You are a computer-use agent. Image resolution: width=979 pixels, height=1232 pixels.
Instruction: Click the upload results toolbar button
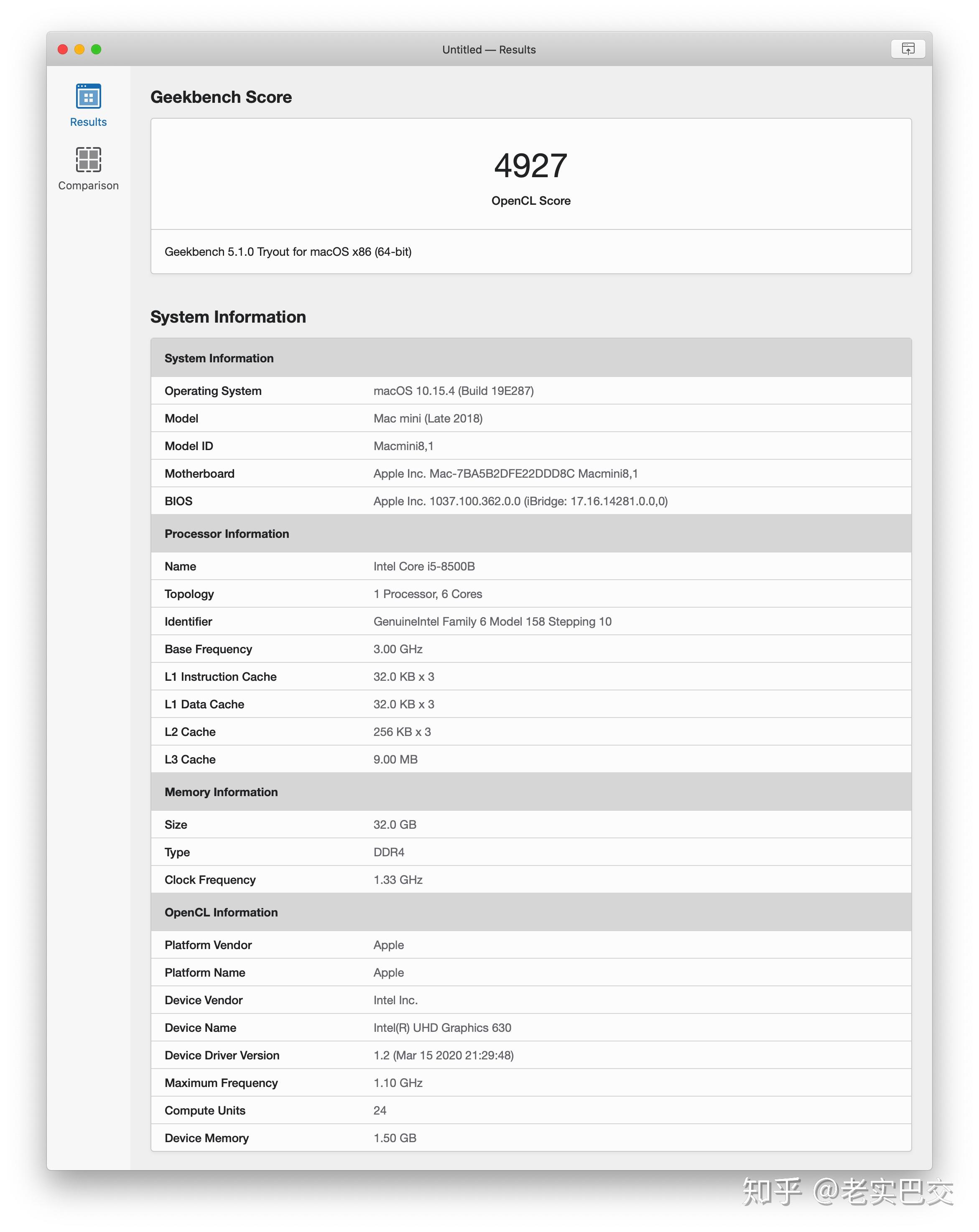click(908, 48)
